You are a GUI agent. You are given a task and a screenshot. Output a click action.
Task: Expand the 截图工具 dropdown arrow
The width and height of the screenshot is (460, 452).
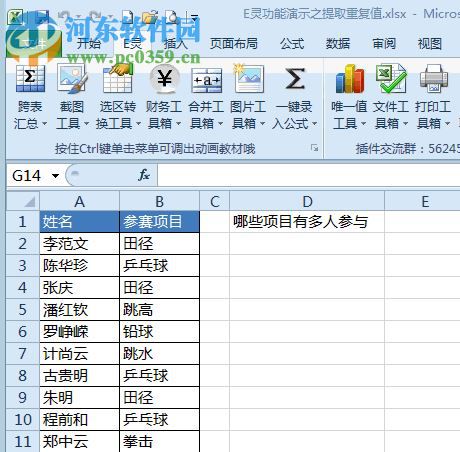pyautogui.click(x=87, y=124)
